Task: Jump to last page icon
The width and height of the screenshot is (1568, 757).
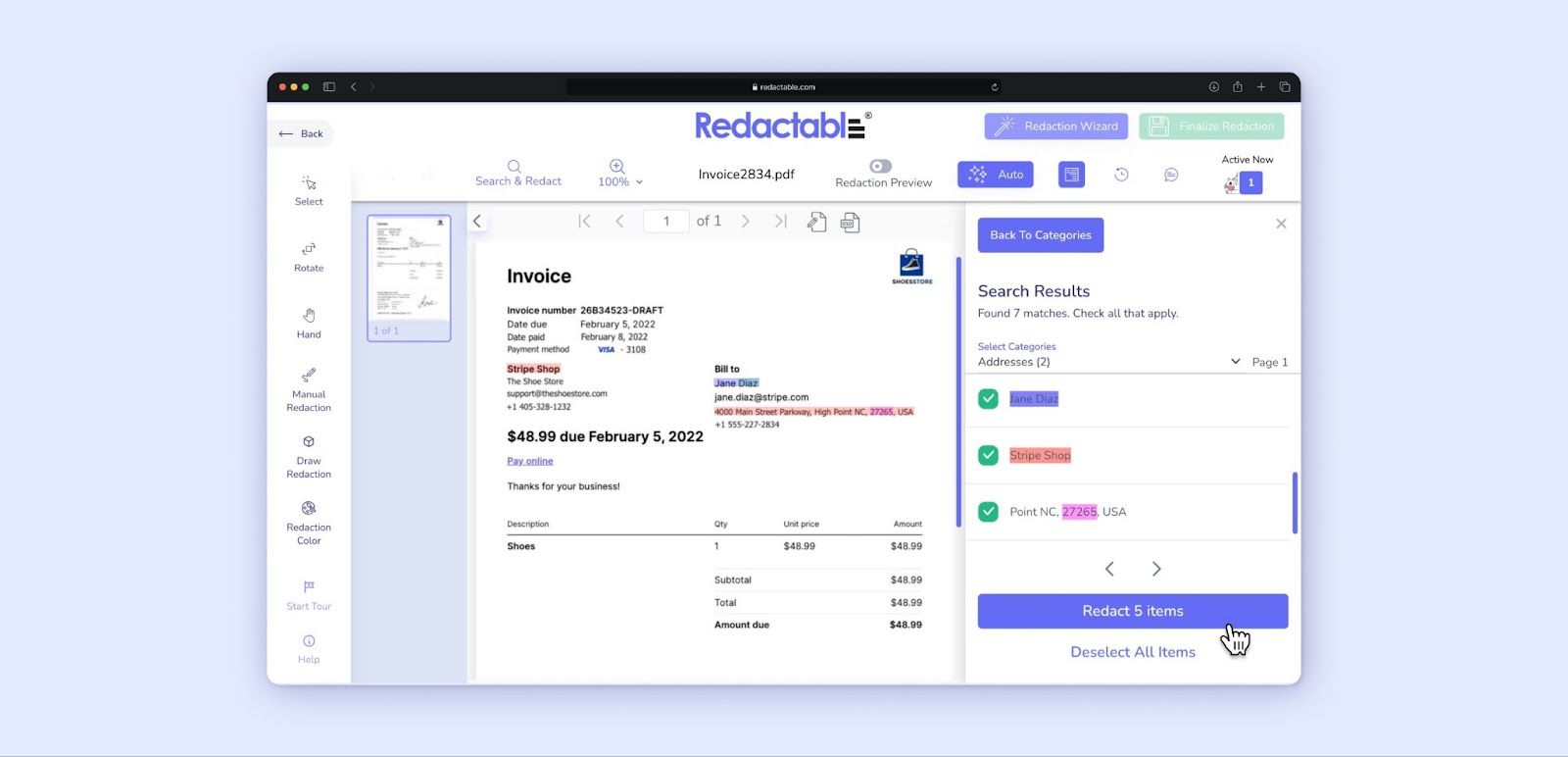Action: [x=780, y=222]
